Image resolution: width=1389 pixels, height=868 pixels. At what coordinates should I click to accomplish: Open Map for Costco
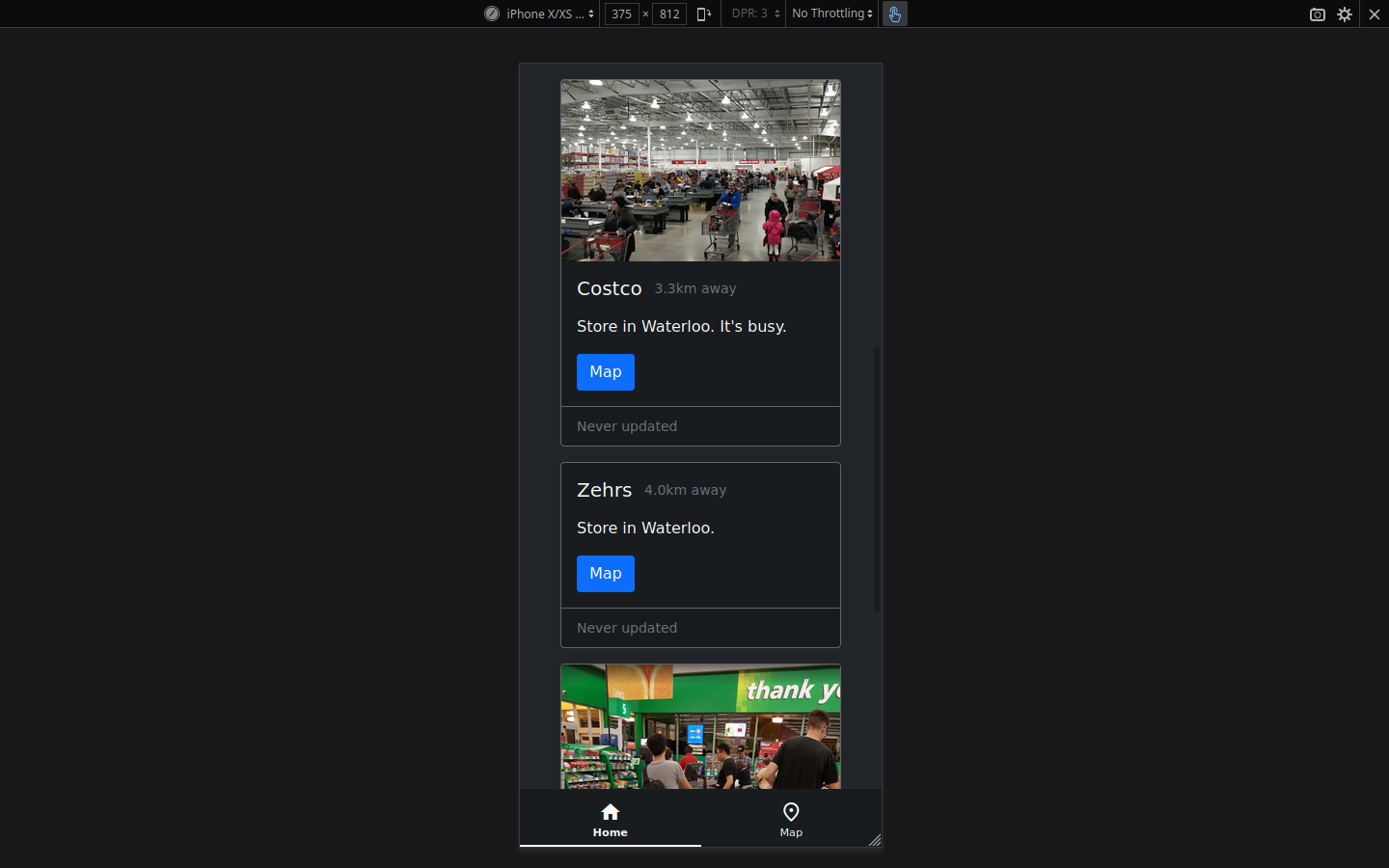(x=606, y=372)
